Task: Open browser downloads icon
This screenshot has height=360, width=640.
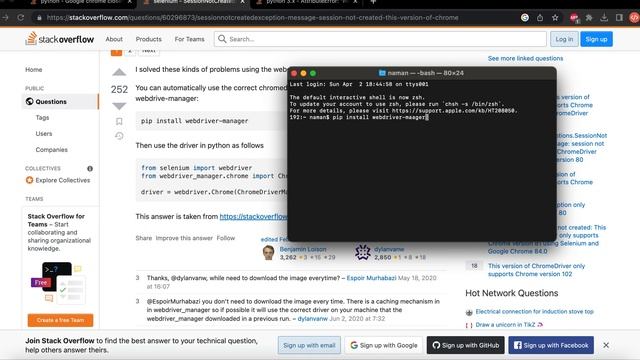Action: [x=604, y=18]
